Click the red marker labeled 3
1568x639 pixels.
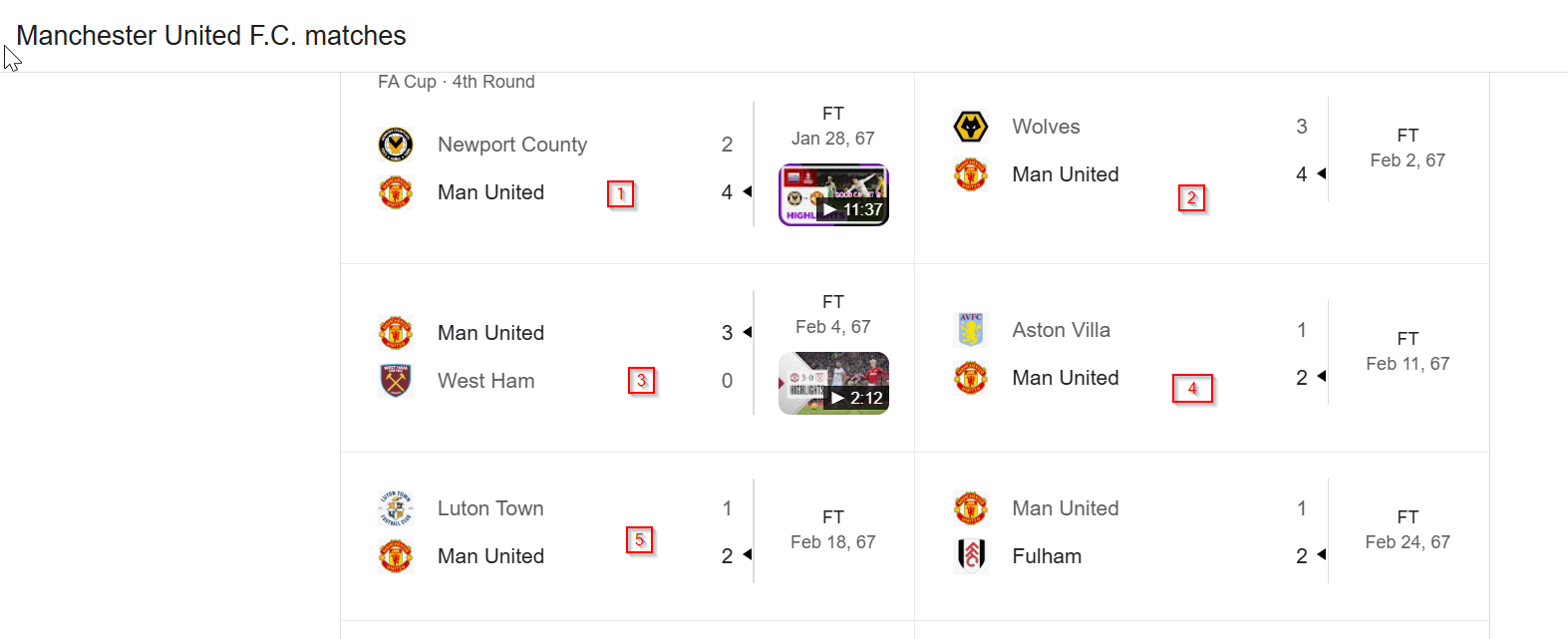click(x=641, y=381)
